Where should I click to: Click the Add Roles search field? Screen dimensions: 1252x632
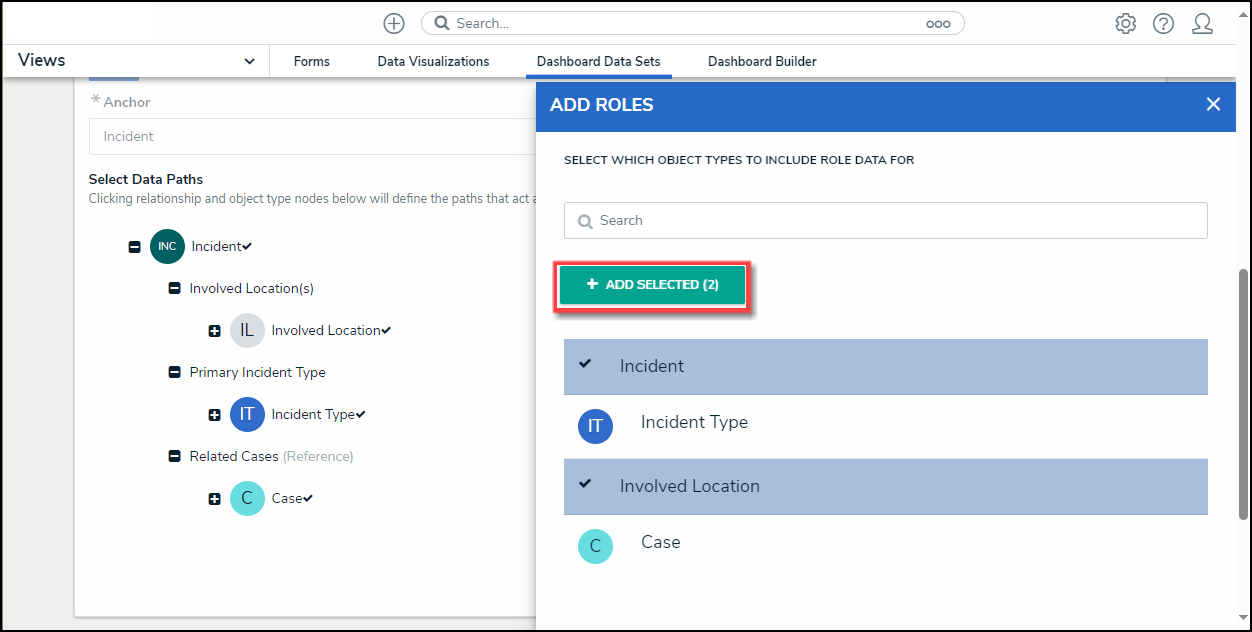click(885, 220)
